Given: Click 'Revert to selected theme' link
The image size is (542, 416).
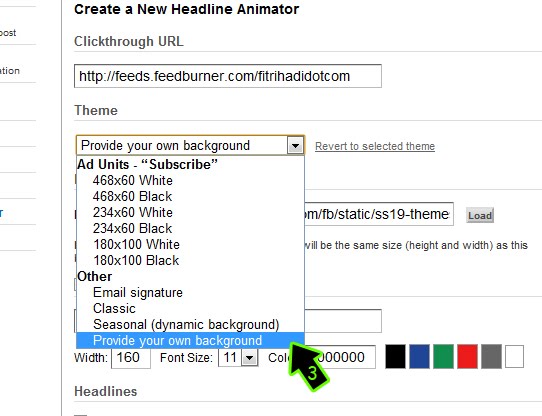Looking at the screenshot, I should tap(375, 146).
